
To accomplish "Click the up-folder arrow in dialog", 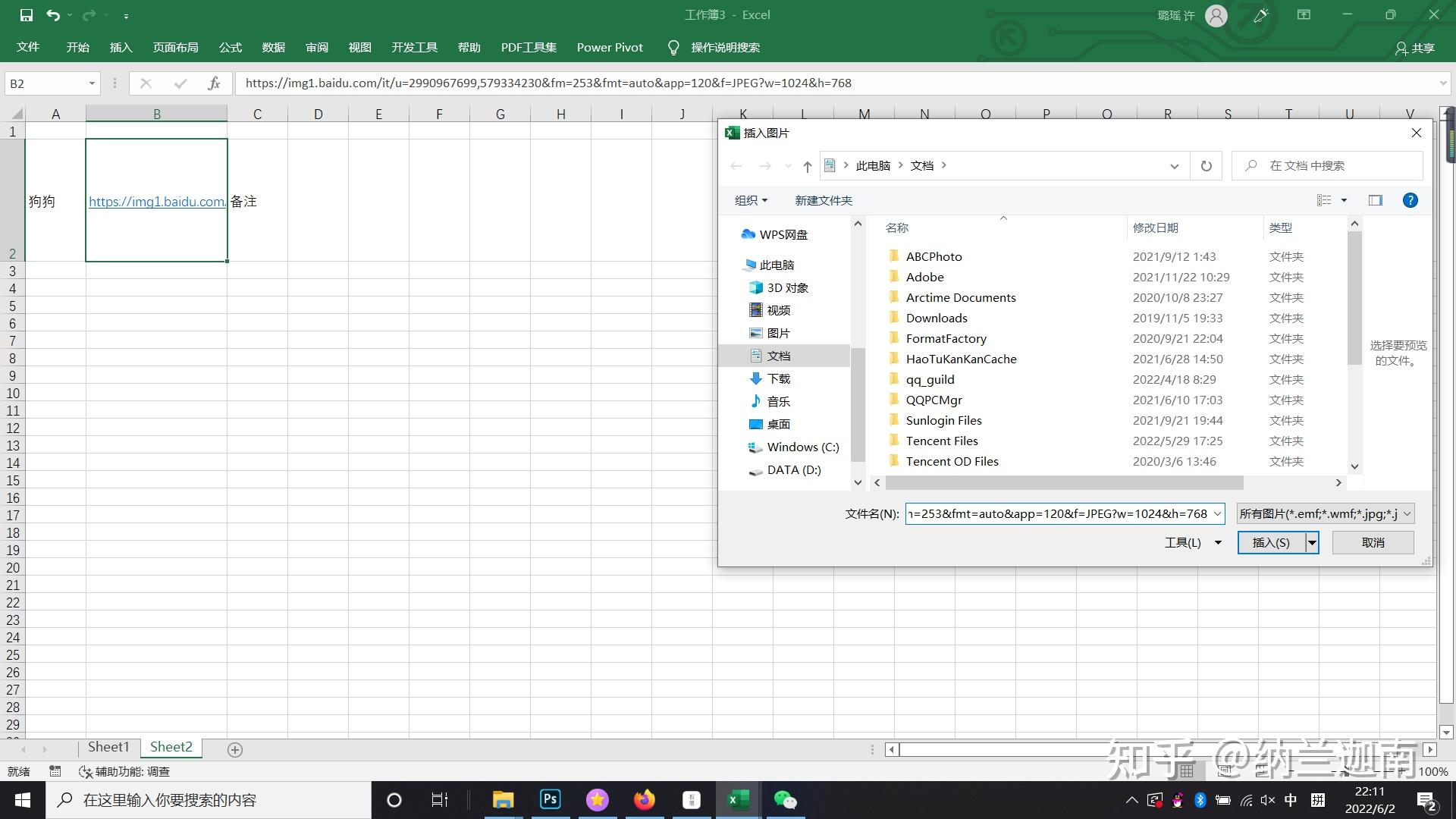I will tap(807, 166).
